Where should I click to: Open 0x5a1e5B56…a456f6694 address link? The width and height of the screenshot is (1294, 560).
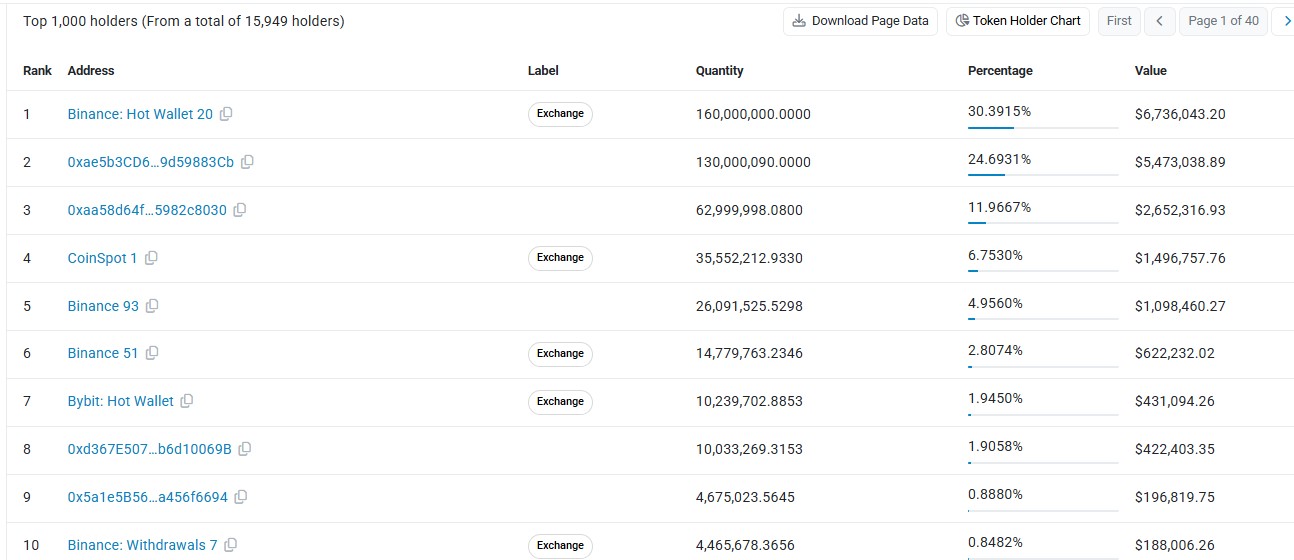point(148,497)
